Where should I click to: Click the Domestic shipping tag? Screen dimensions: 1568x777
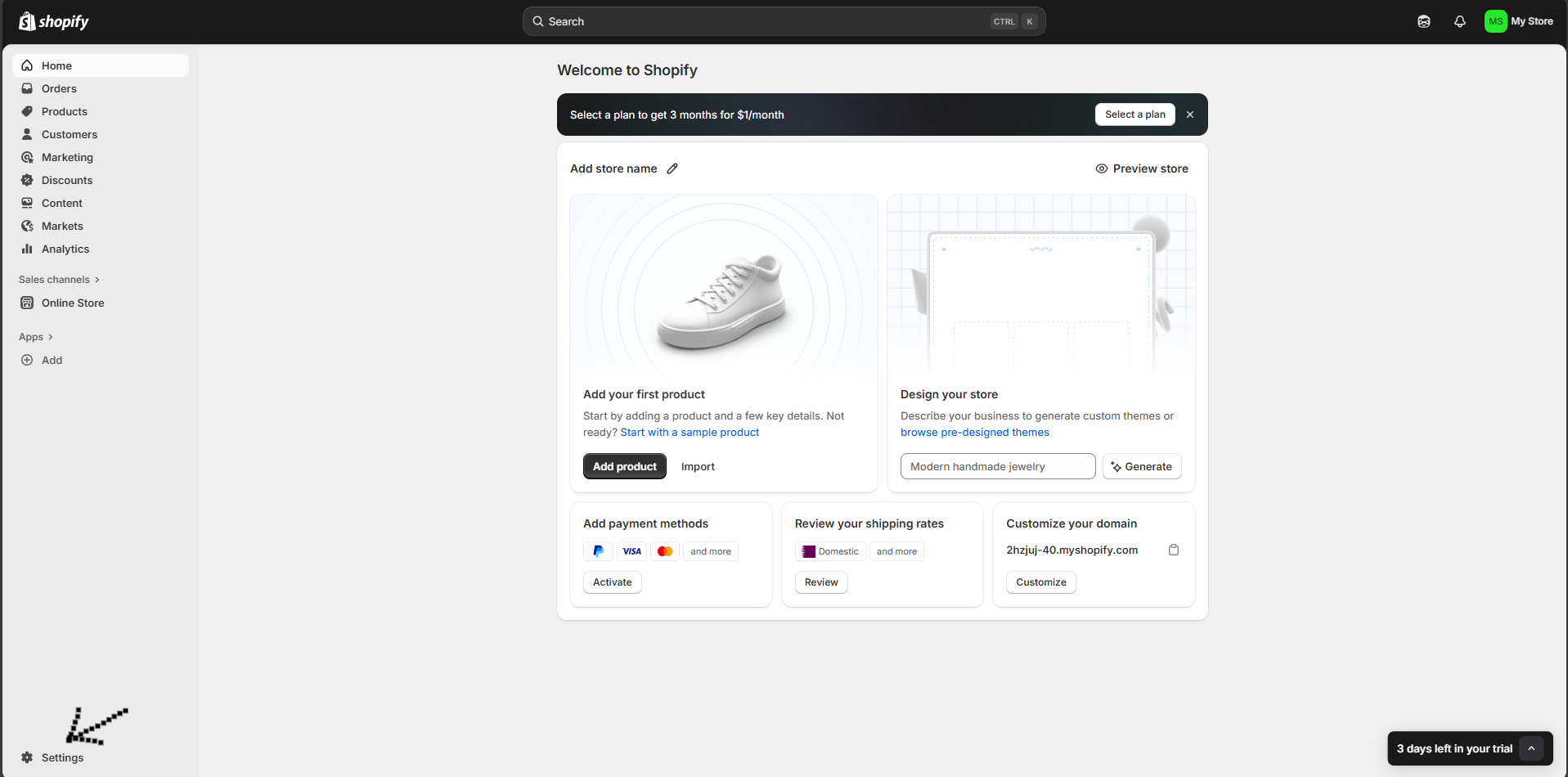(830, 551)
